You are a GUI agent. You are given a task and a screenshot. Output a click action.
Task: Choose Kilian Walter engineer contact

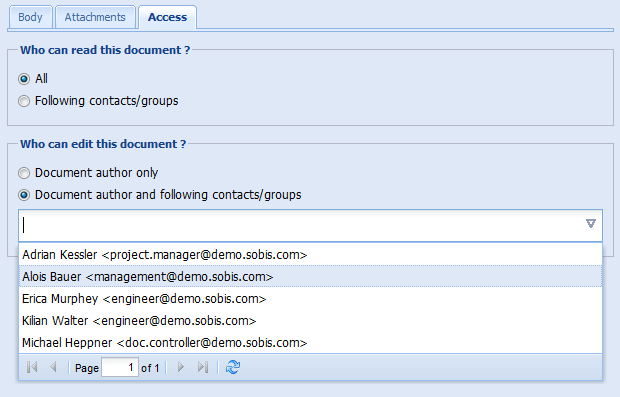point(310,321)
